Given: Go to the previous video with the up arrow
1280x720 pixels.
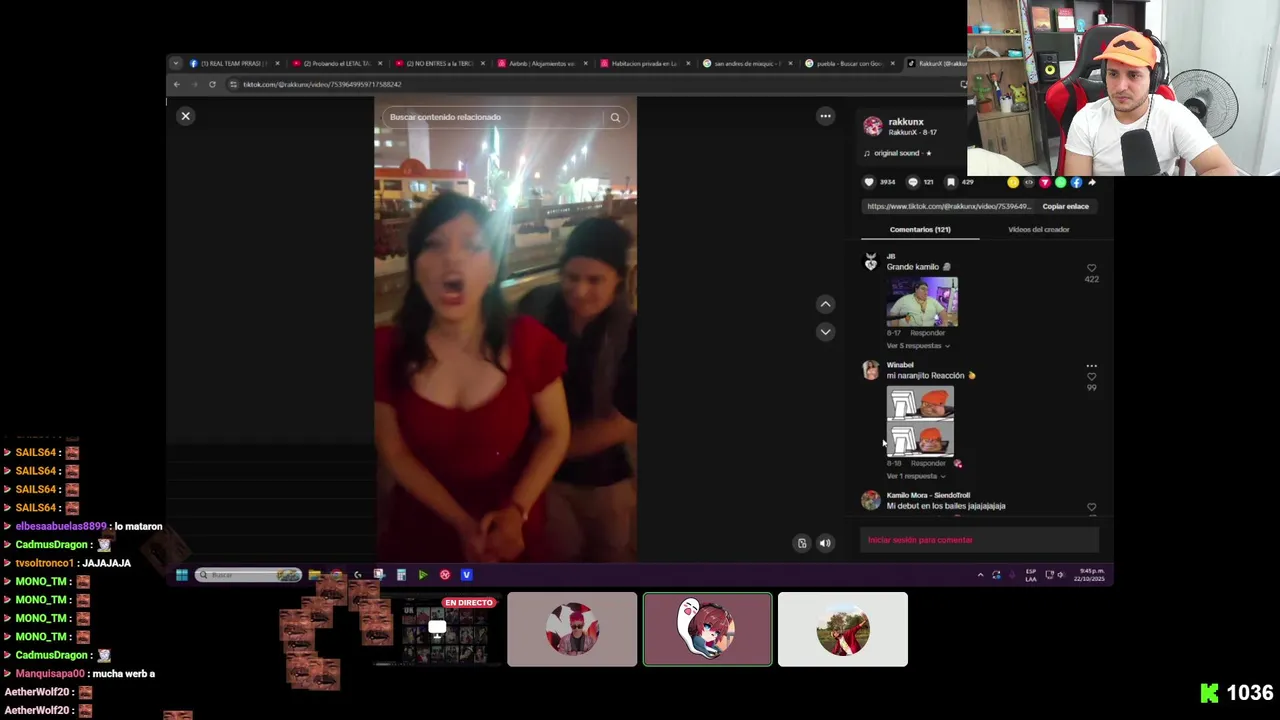Looking at the screenshot, I should [x=825, y=304].
